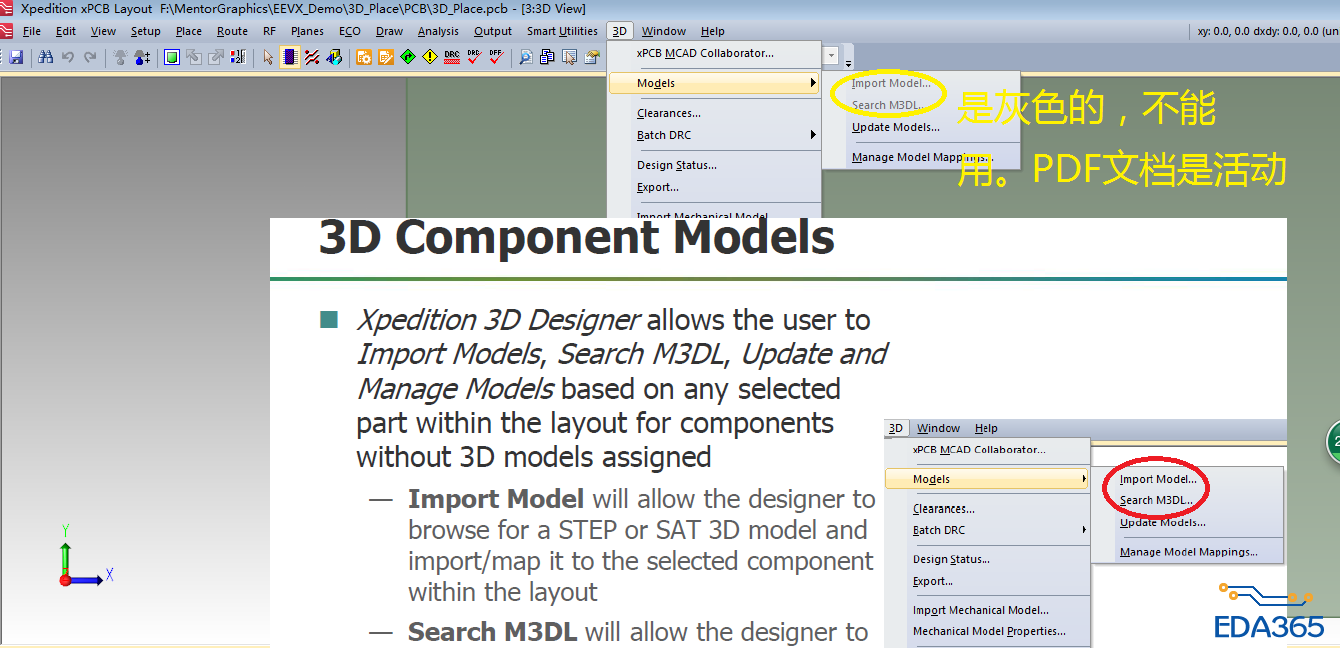Activate the highlighted Place mode chip icon
The height and width of the screenshot is (648, 1340).
point(290,57)
